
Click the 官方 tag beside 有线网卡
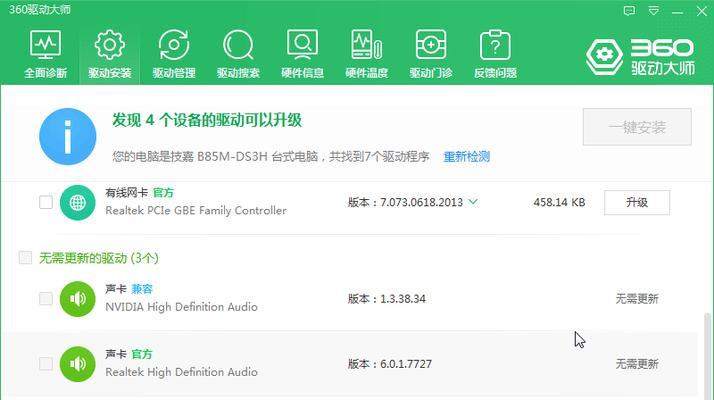163,193
